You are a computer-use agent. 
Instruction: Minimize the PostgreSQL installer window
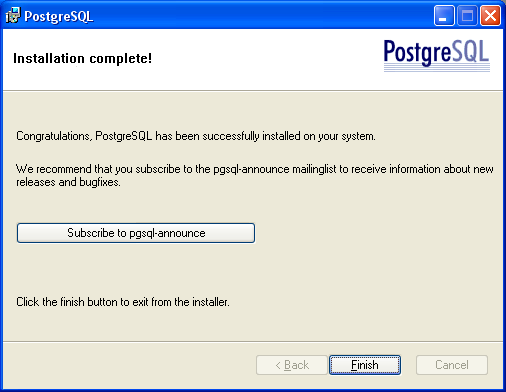444,16
